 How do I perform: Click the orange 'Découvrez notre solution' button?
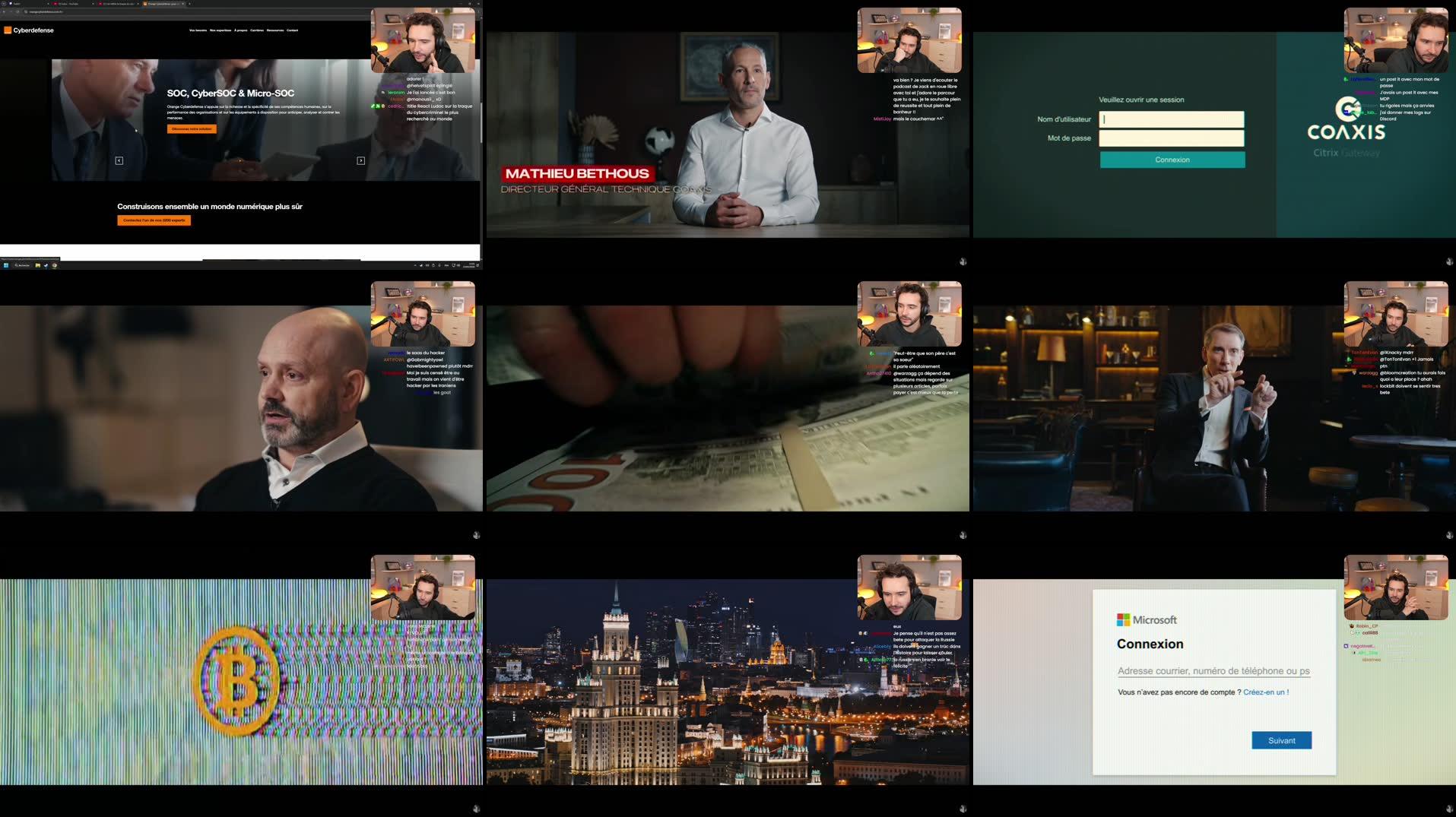click(192, 129)
